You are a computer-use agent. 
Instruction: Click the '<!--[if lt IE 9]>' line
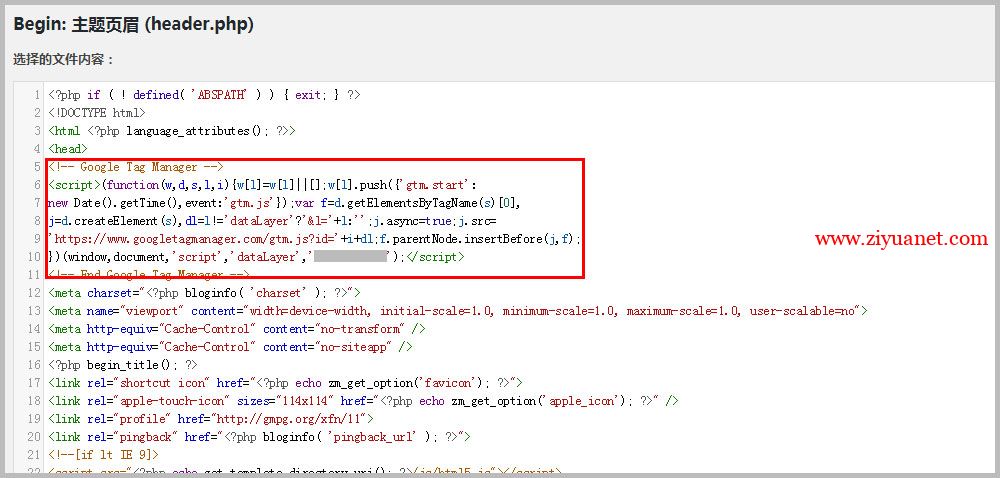[103, 455]
